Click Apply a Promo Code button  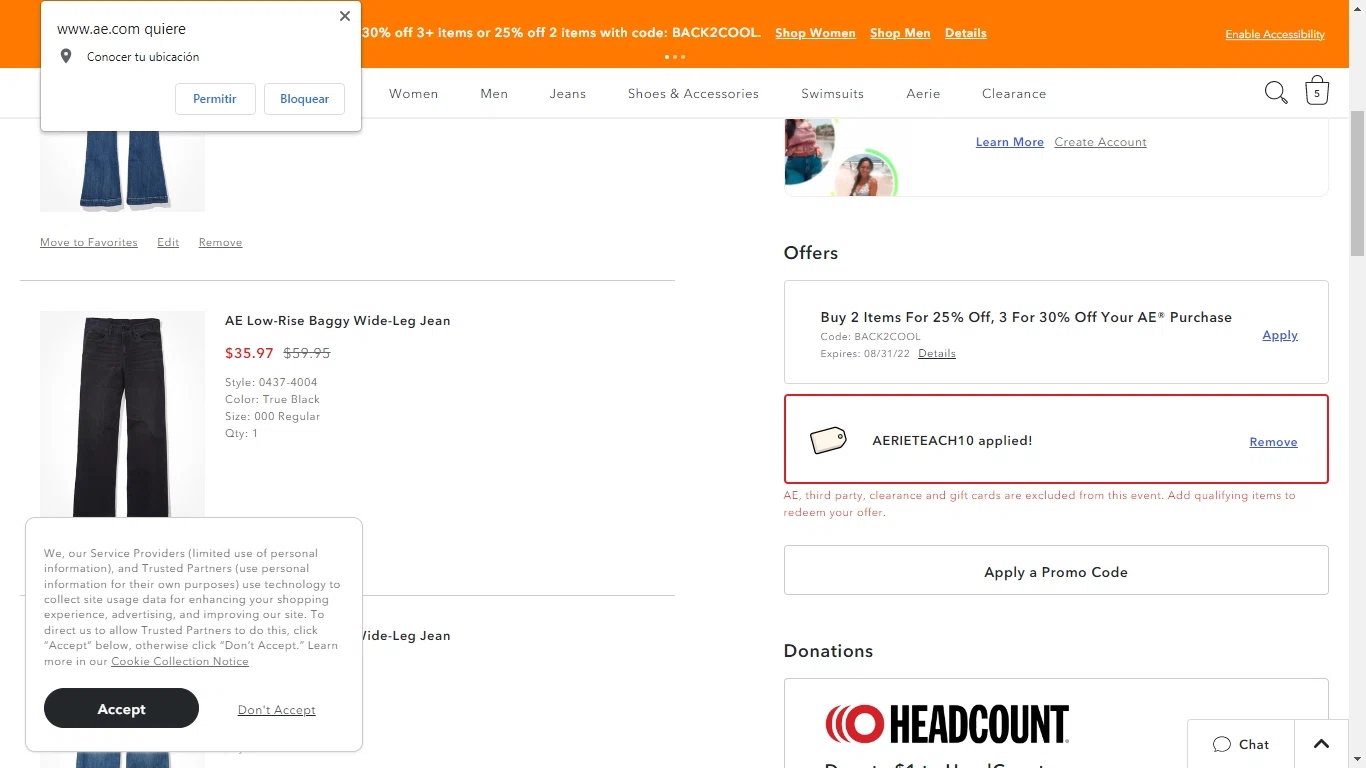(x=1056, y=570)
